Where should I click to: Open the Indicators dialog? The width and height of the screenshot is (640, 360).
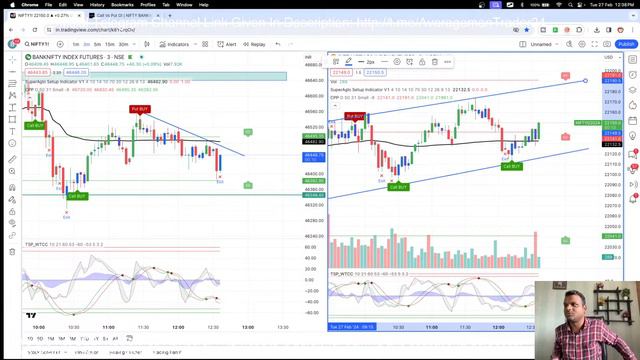click(174, 44)
